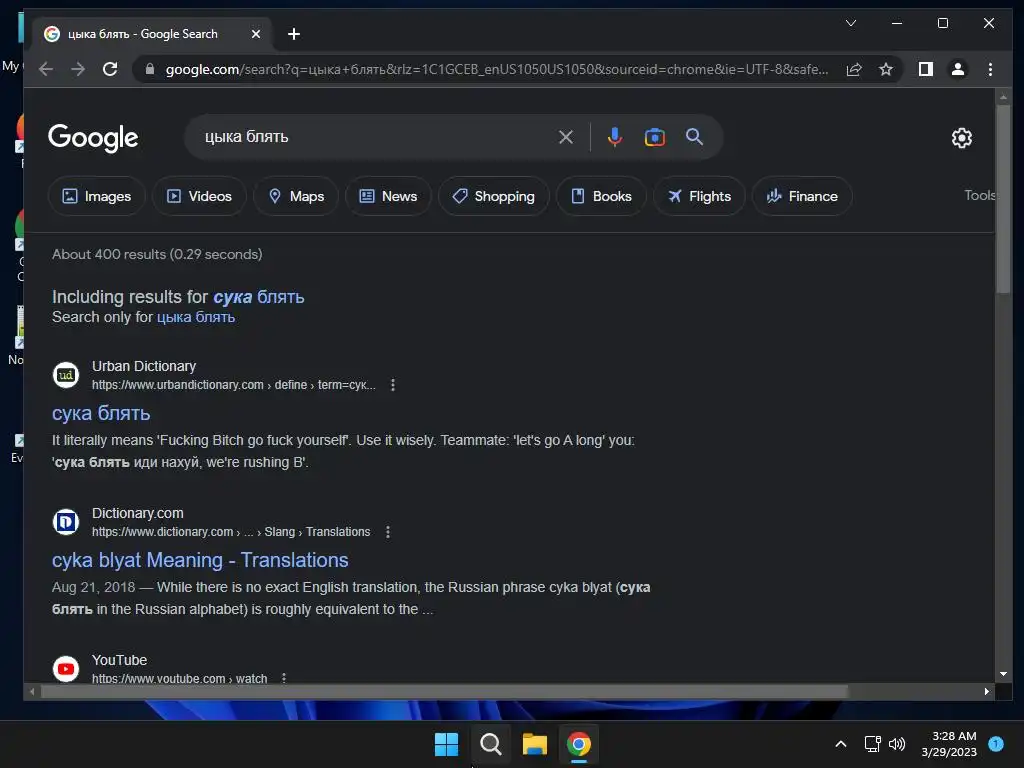1024x768 pixels.
Task: Open the YouTube watch URL link
Action: 180,679
